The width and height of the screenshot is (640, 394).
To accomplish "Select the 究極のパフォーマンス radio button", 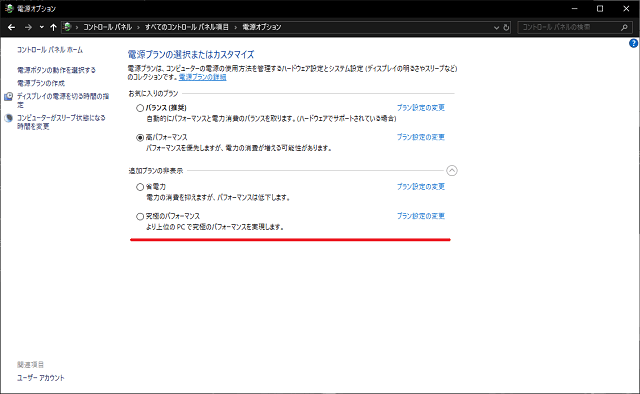I will [140, 216].
